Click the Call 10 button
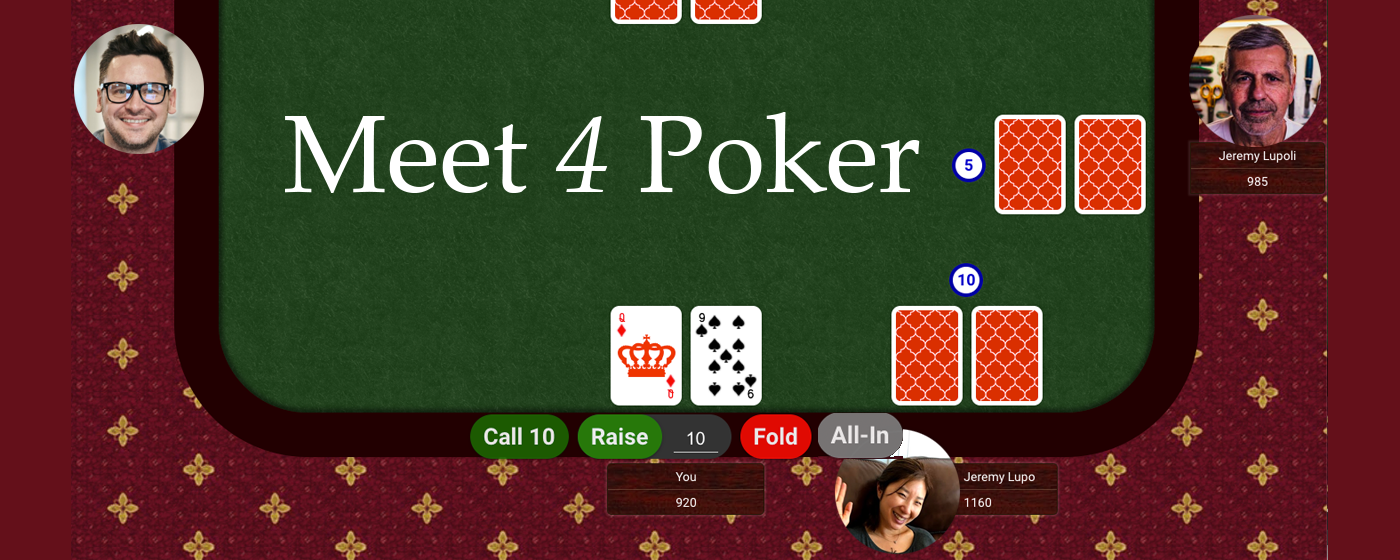 [519, 437]
